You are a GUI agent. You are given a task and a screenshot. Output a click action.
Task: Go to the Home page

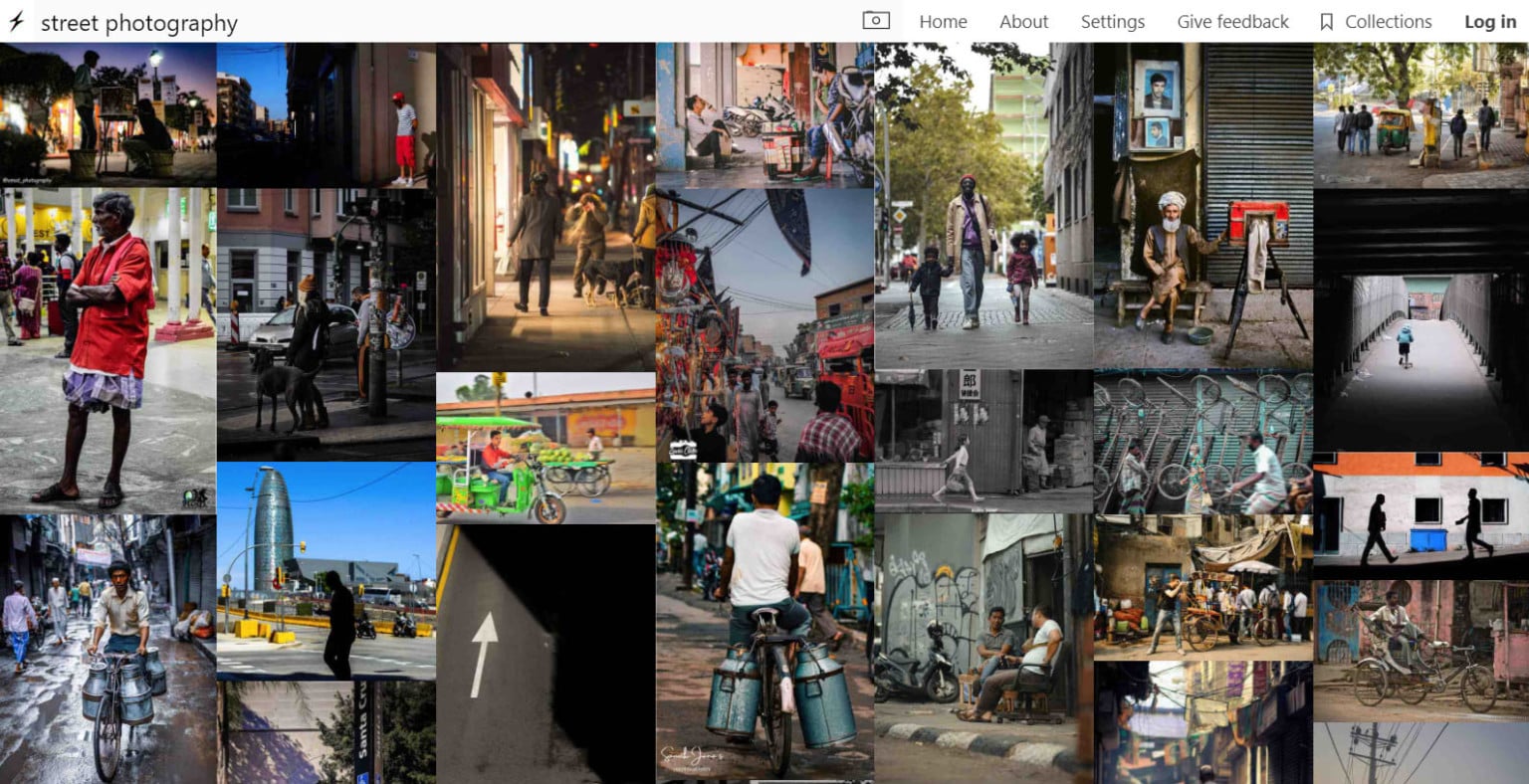942,21
